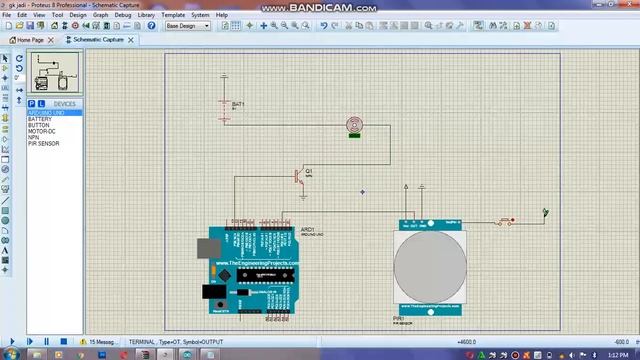Select ARDUINO UNO in the devices list

click(x=55, y=113)
